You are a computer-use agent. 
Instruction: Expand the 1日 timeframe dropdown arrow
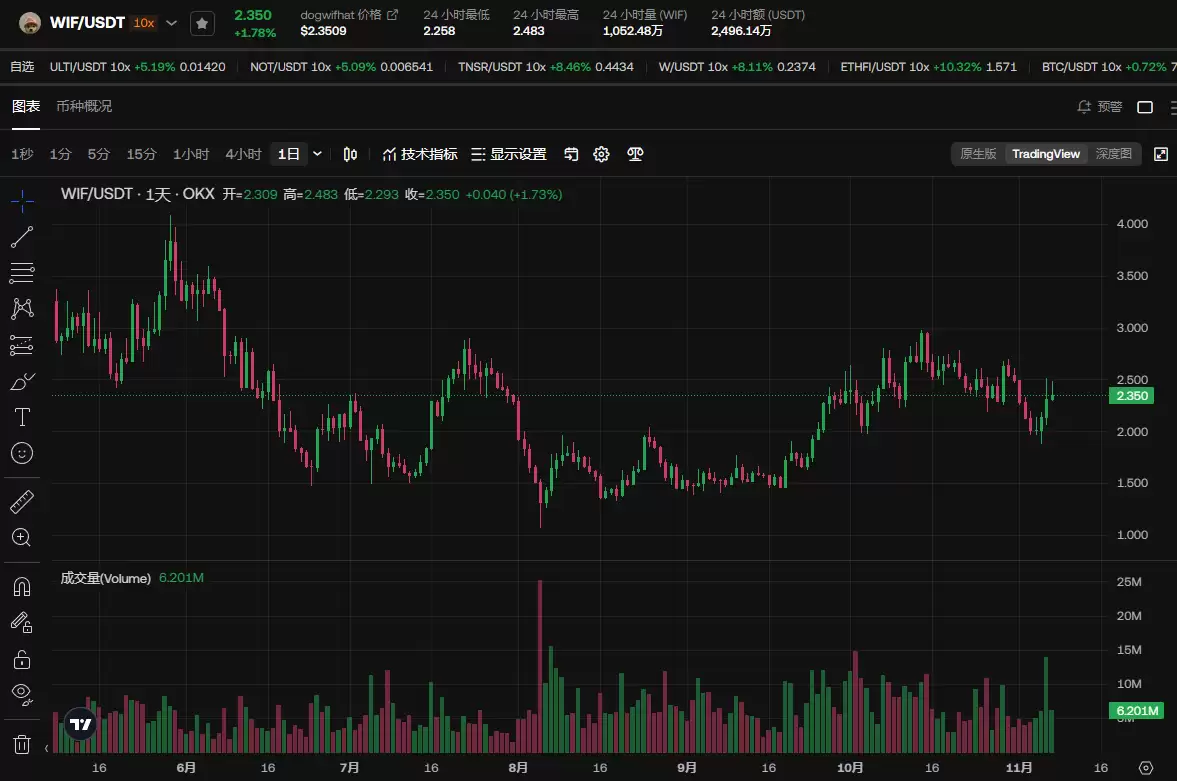[318, 154]
